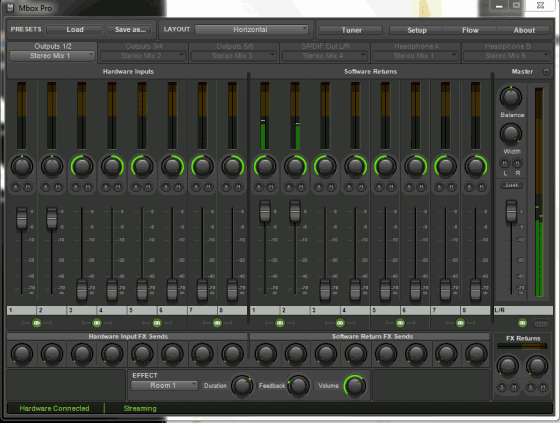Screen dimensions: 560x423
Task: Click the effect Volume knob
Action: pyautogui.click(x=355, y=386)
